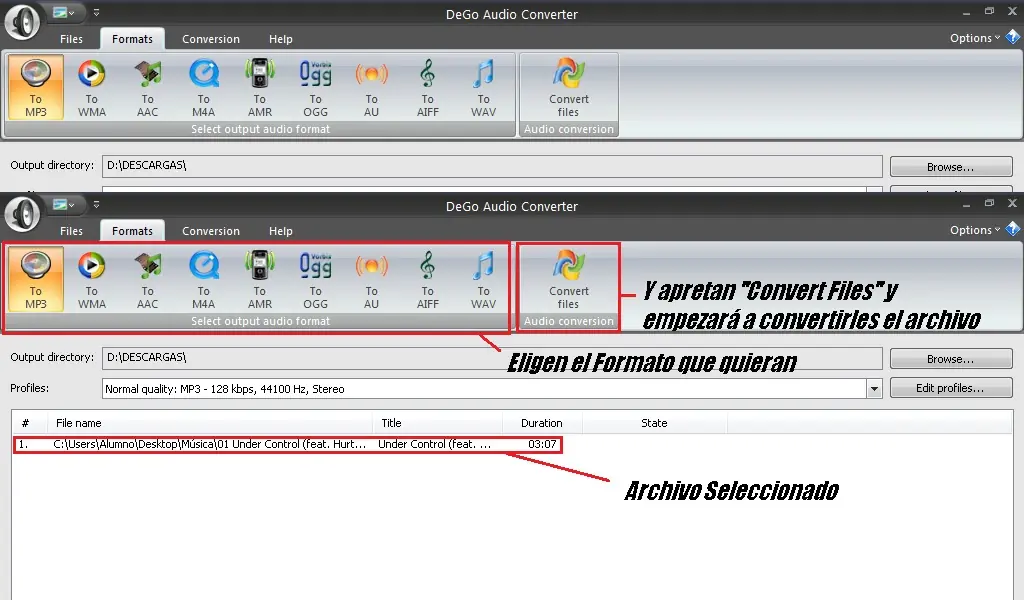Select To AMR format in upper window
Viewport: 1024px width, 600px height.
pyautogui.click(x=260, y=87)
